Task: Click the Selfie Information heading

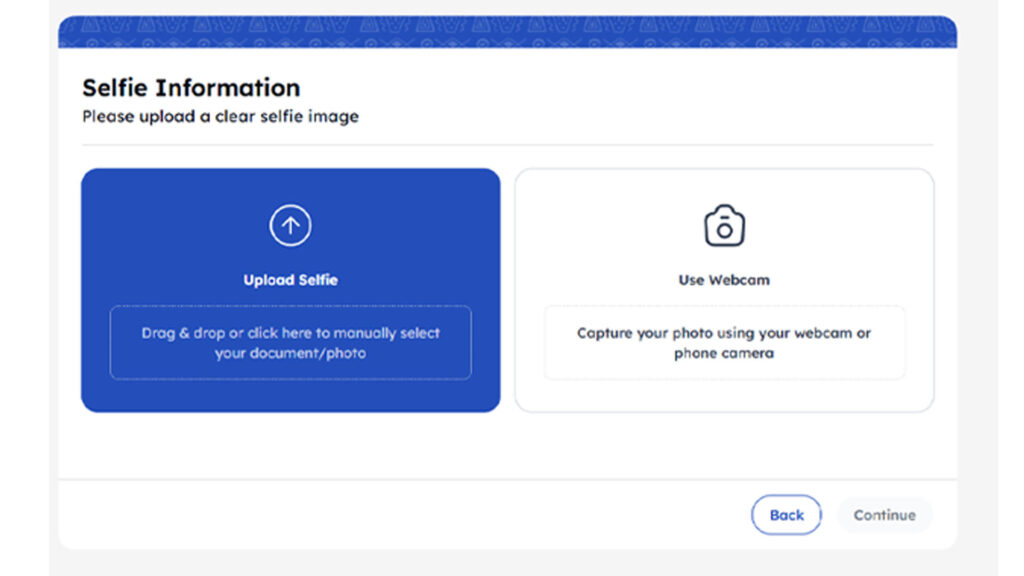Action: tap(191, 88)
